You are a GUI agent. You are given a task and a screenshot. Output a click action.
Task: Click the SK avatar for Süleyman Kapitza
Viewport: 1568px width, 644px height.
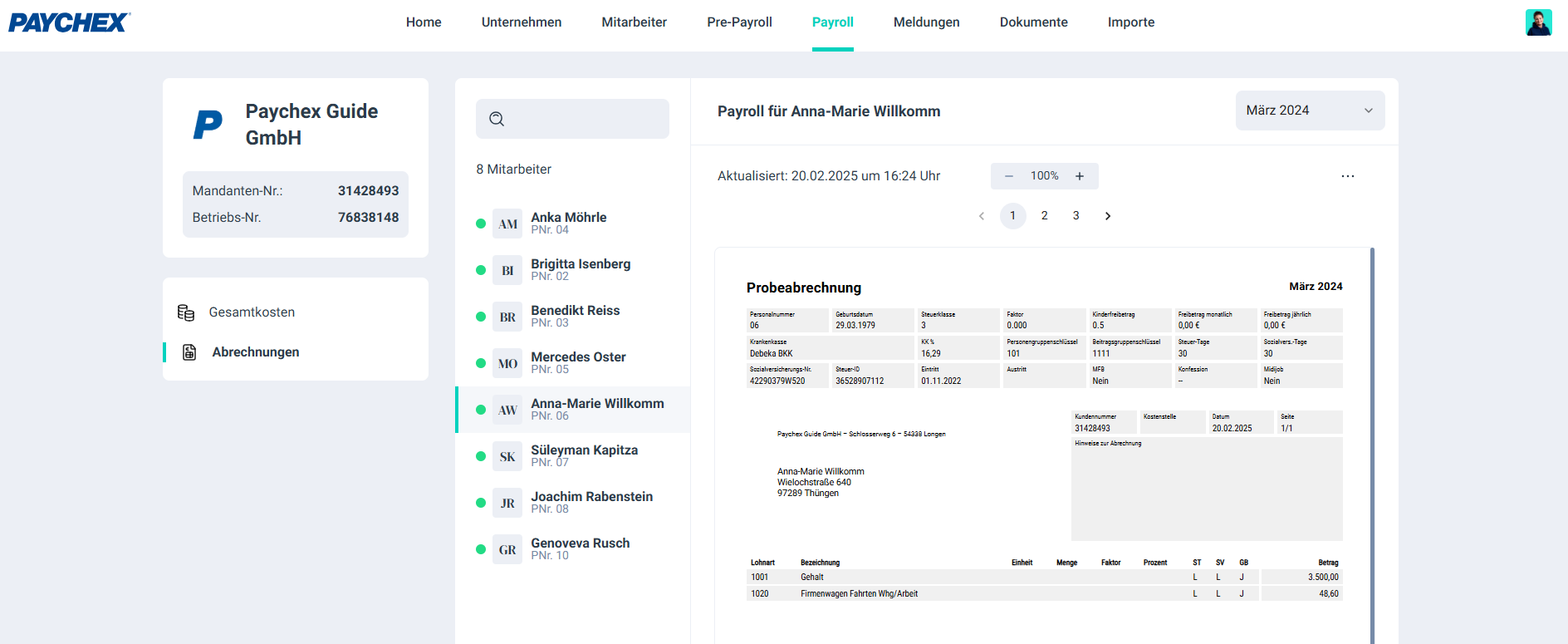(x=507, y=456)
